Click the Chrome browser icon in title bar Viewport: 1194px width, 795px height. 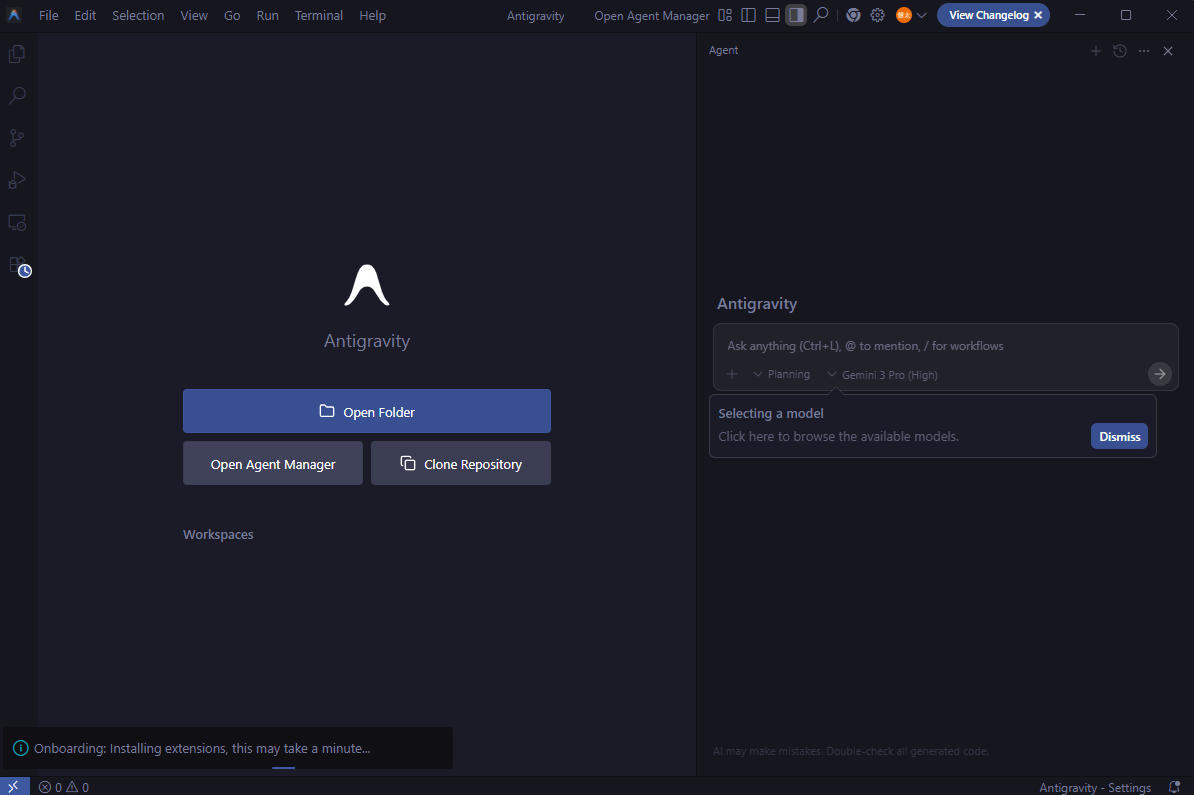[x=853, y=15]
